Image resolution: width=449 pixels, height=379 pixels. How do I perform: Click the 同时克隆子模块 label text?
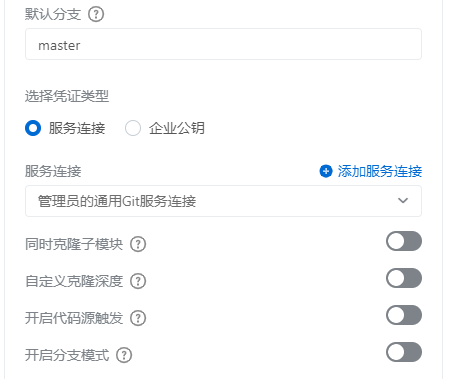(74, 244)
